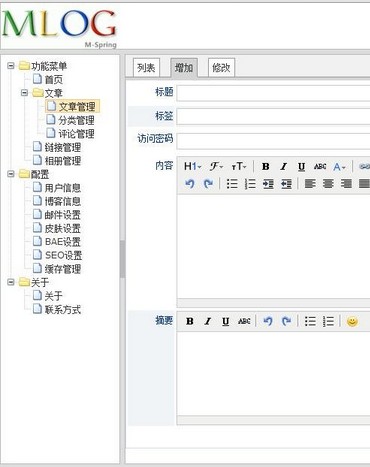Center align content text
Image resolution: width=370 pixels, height=467 pixels.
(328, 184)
